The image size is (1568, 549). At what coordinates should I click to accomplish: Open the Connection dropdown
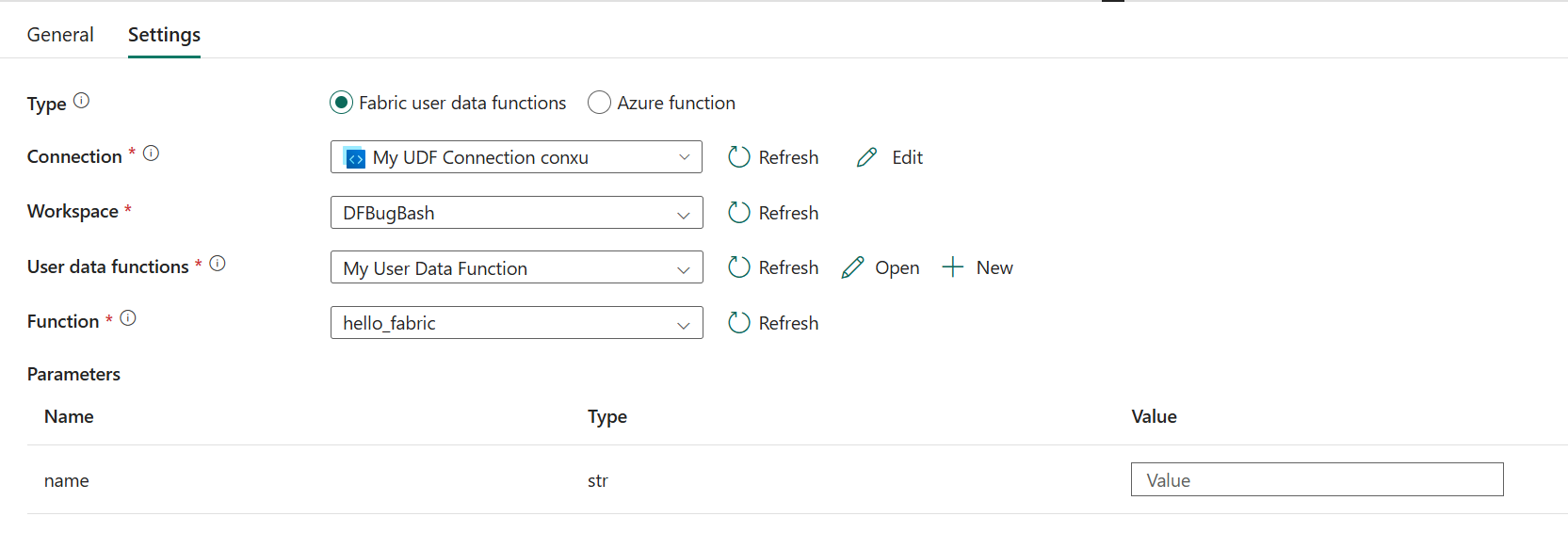coord(516,157)
